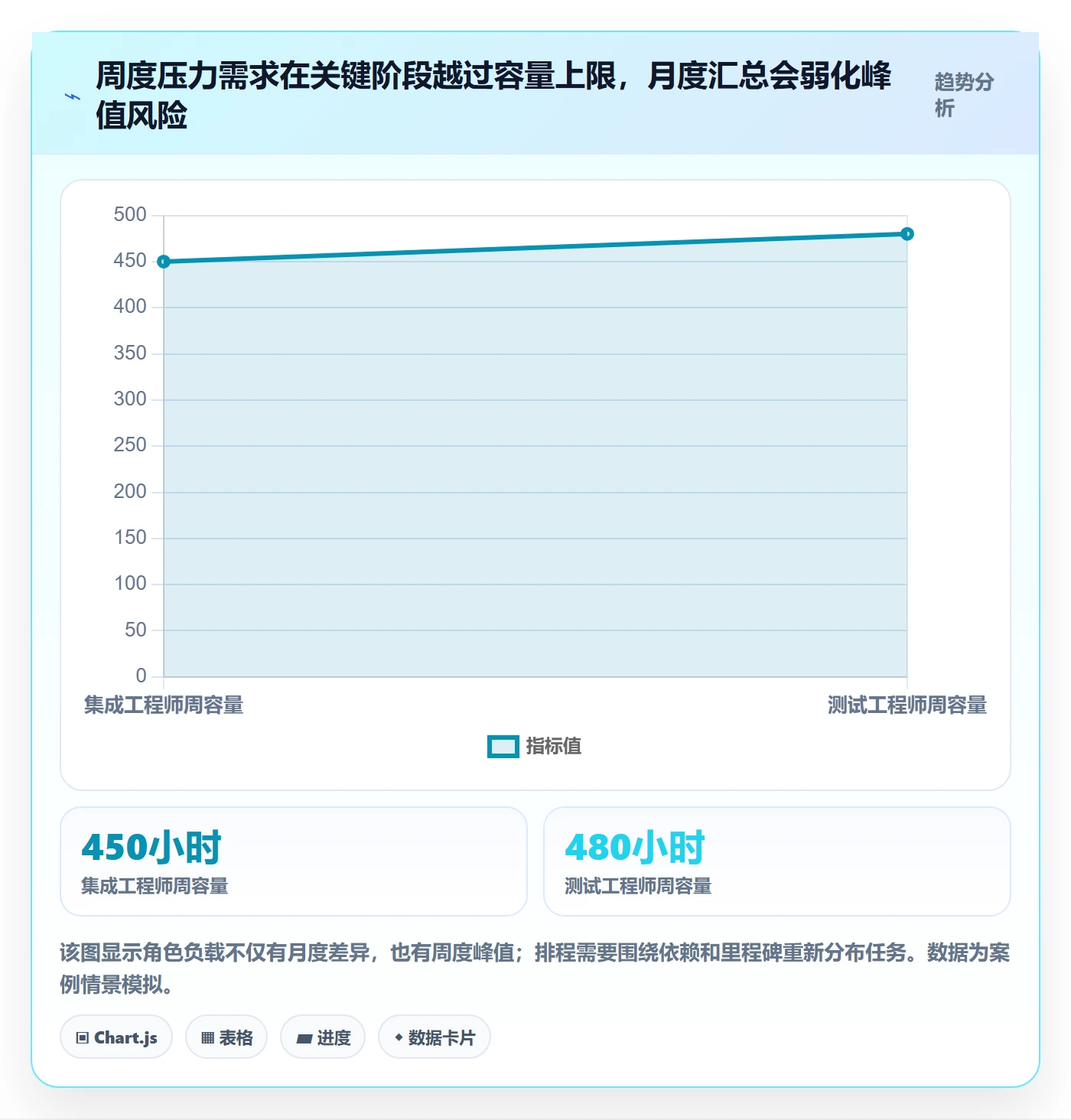Click the 450 data point on the line
1071x1120 pixels.
[164, 262]
